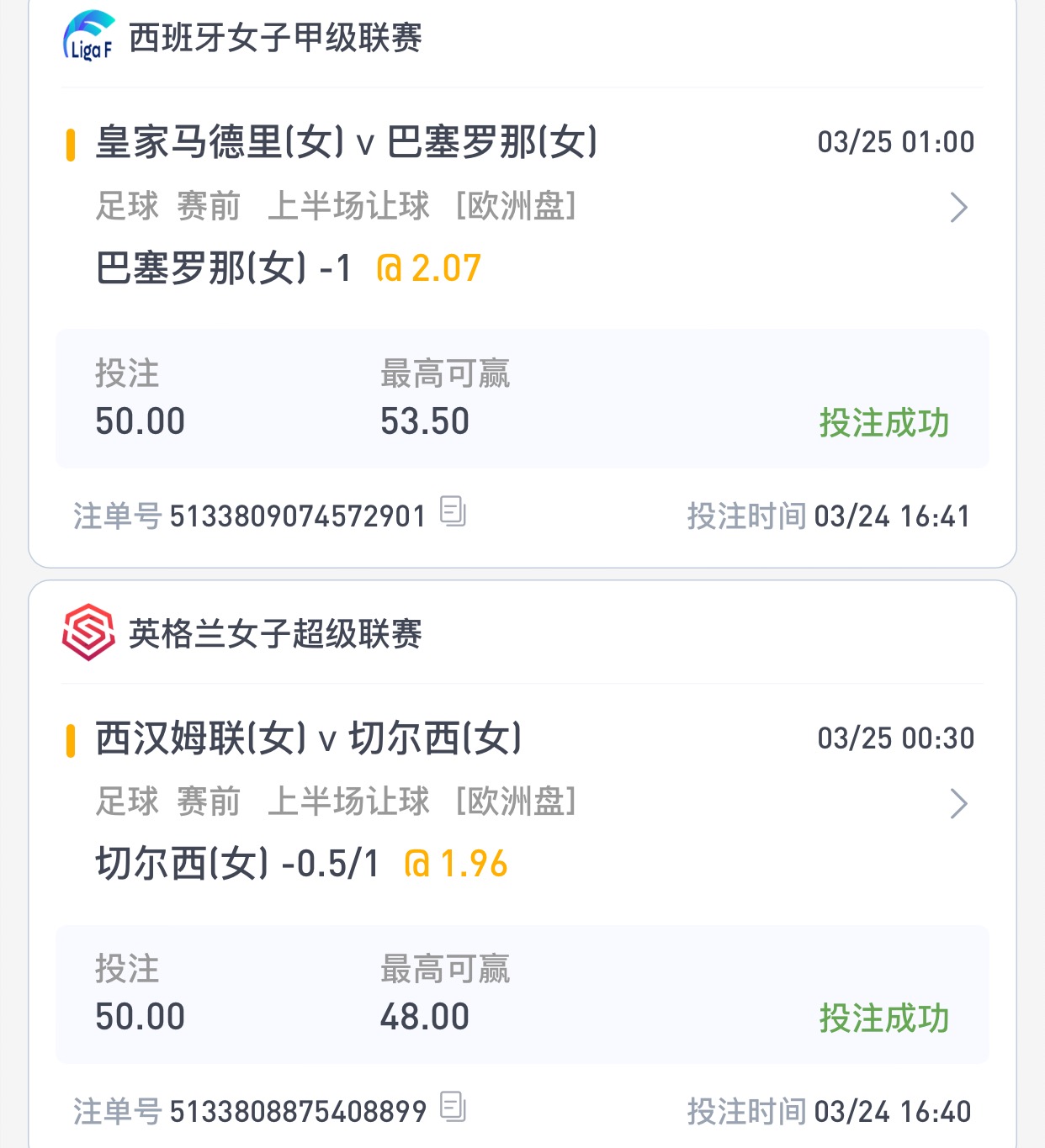The image size is (1045, 1148).
Task: Click the 03/25 00:30 match time
Action: point(895,738)
